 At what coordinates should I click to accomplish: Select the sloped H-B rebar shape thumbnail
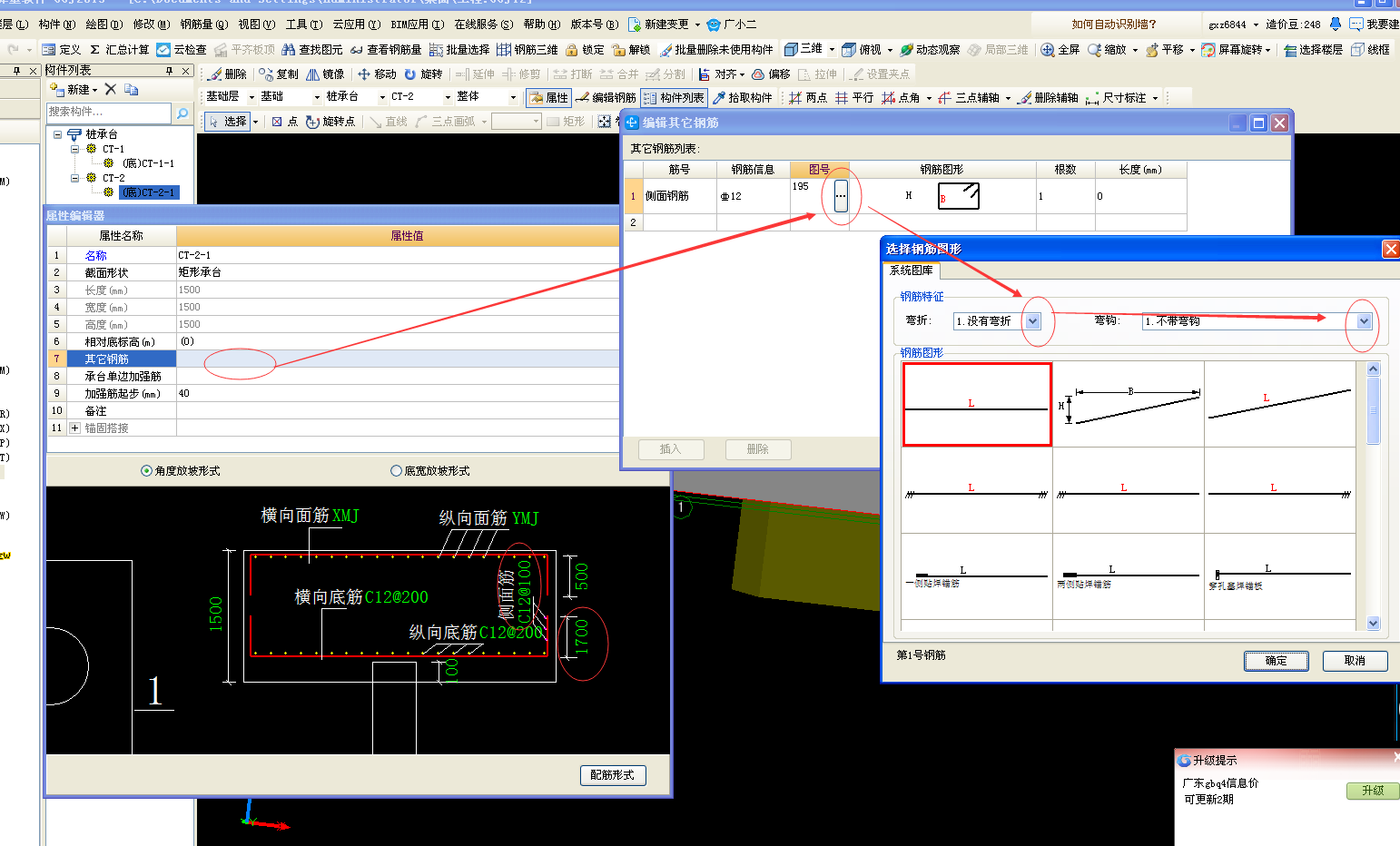pyautogui.click(x=1129, y=404)
